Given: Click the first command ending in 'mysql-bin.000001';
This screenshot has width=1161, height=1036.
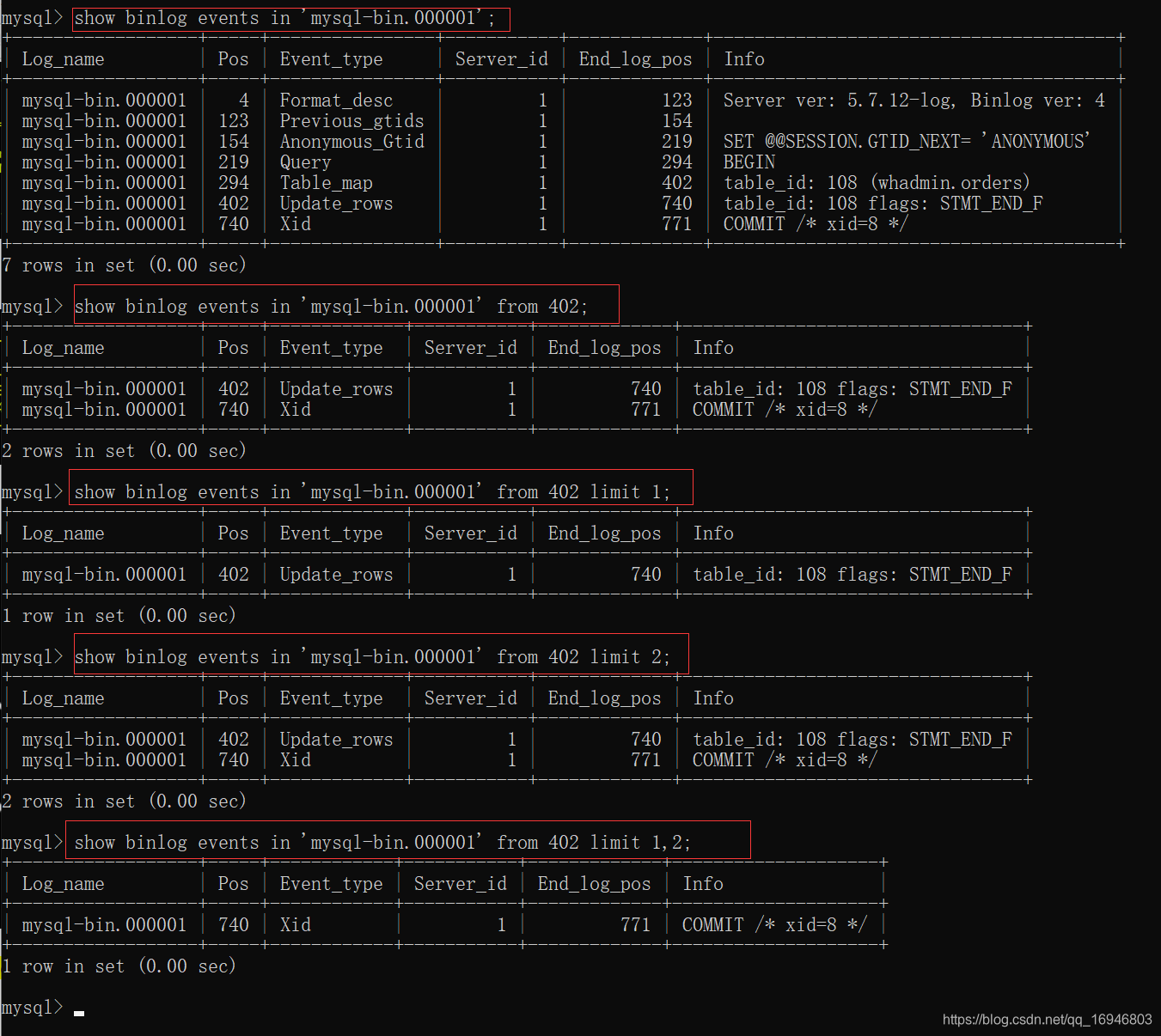Looking at the screenshot, I should coord(284,18).
